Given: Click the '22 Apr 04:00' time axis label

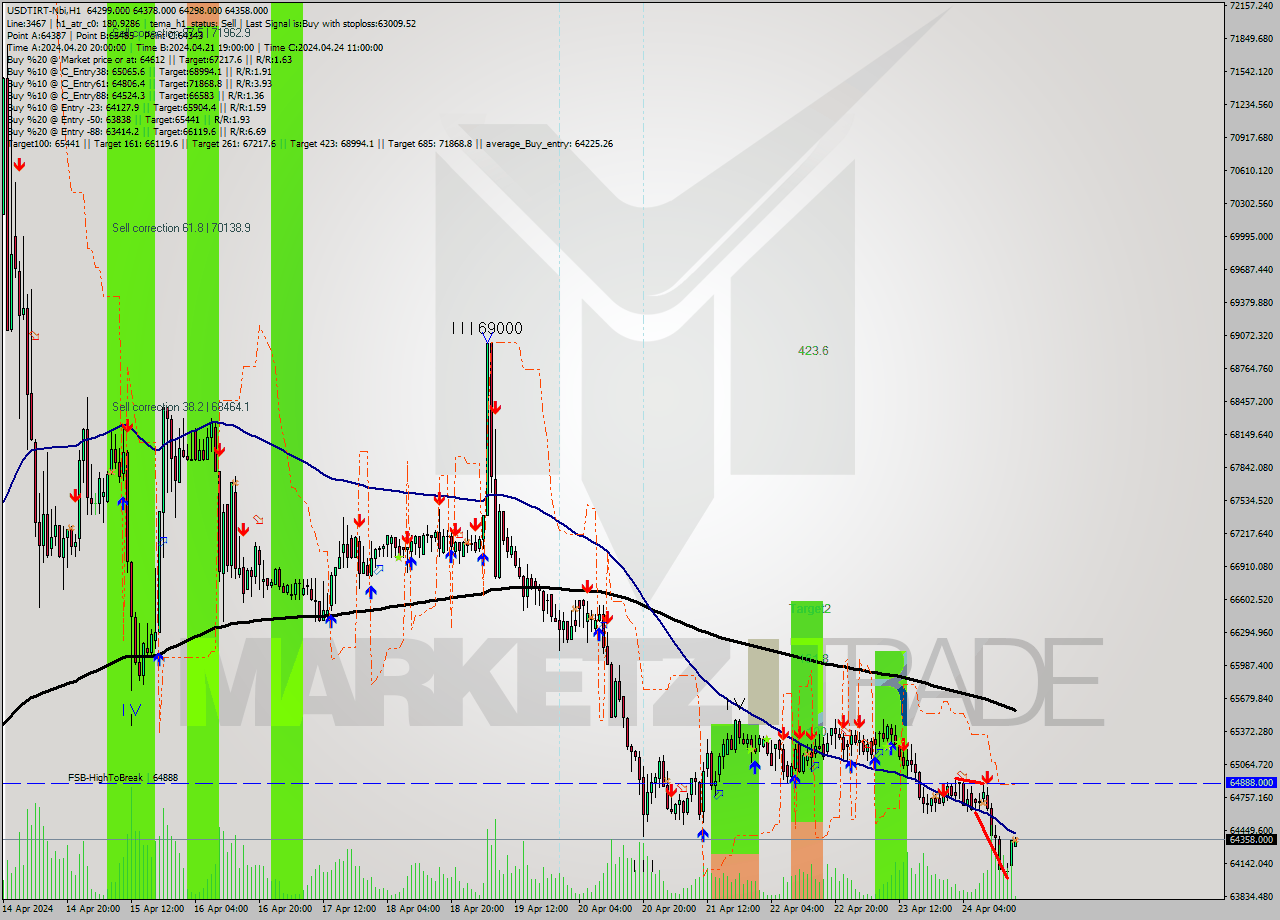Looking at the screenshot, I should (x=798, y=909).
